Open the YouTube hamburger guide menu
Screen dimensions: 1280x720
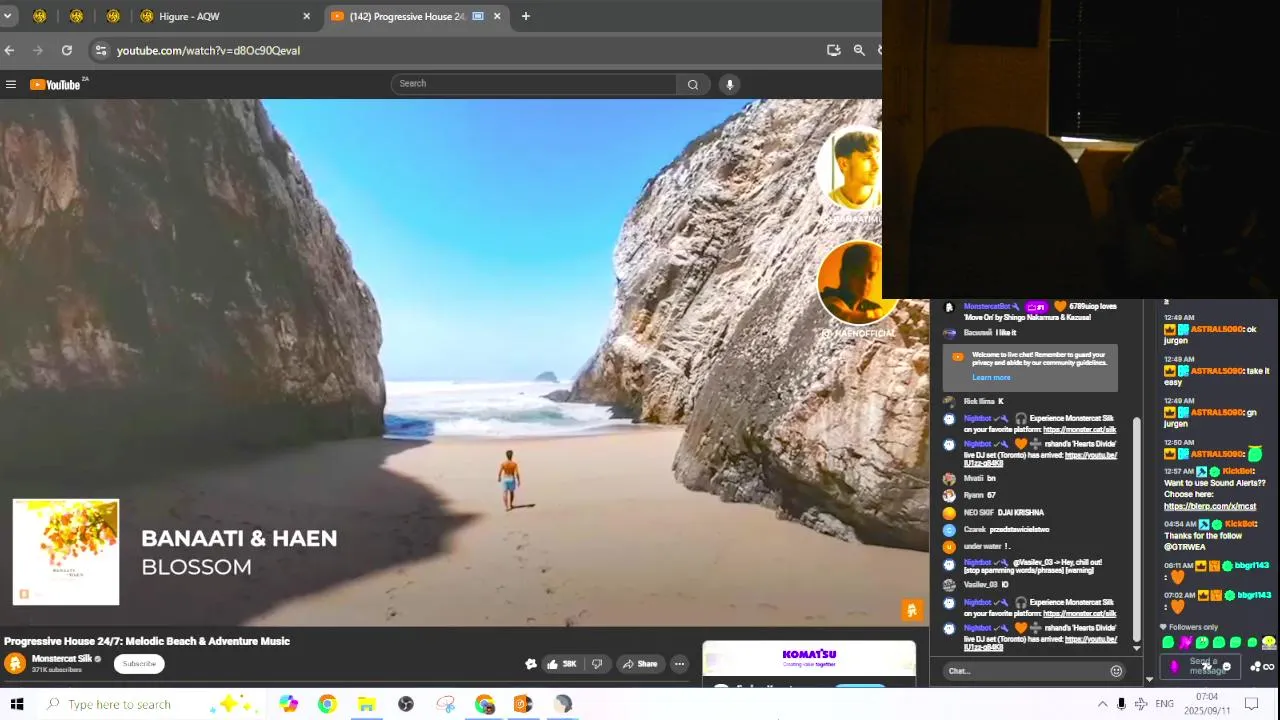(x=11, y=84)
